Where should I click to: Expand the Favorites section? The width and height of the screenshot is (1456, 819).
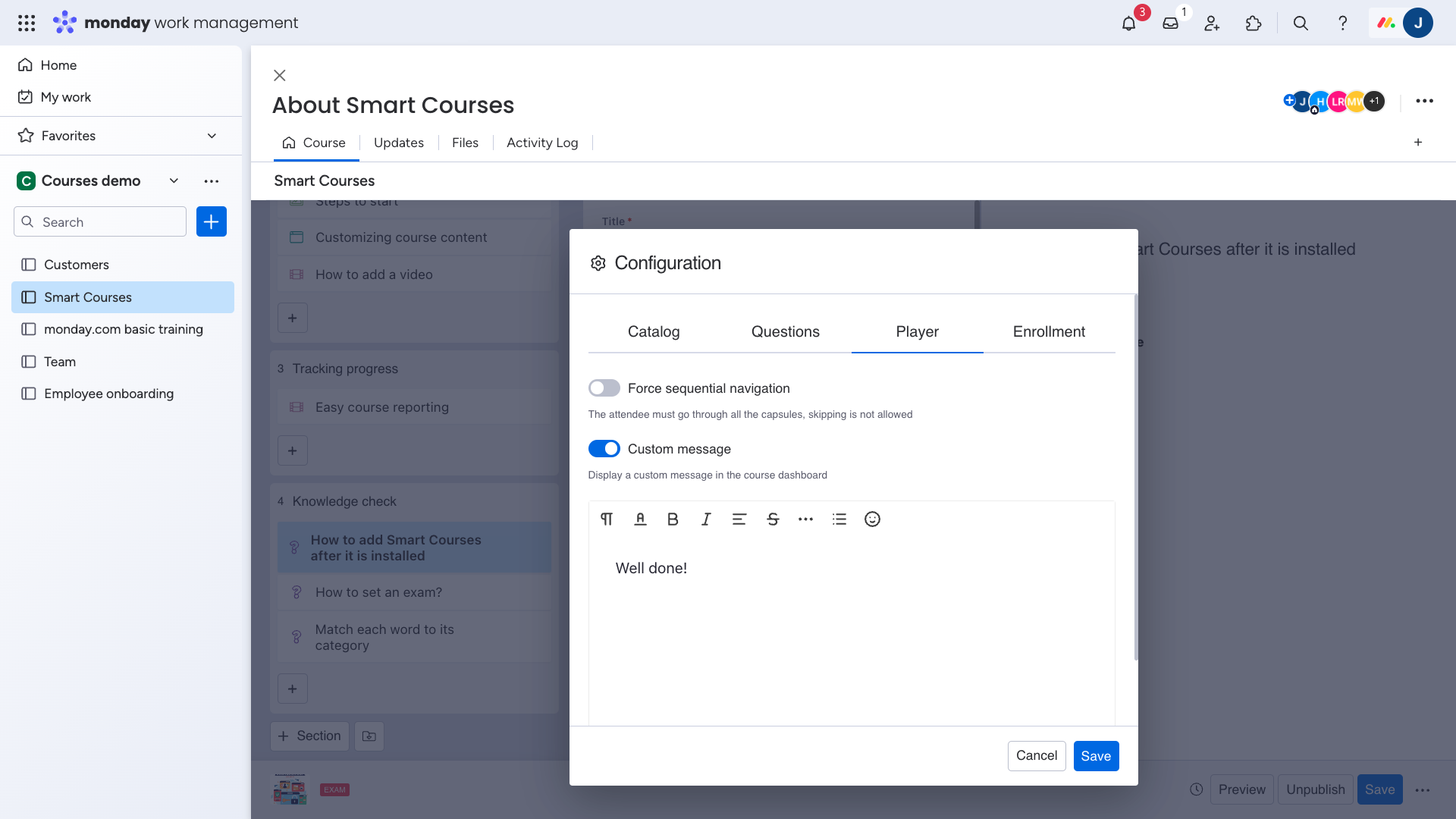tap(212, 136)
